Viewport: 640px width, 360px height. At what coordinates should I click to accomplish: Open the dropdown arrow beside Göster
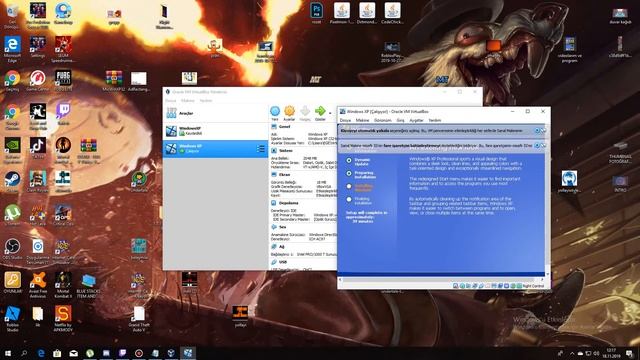coord(330,113)
